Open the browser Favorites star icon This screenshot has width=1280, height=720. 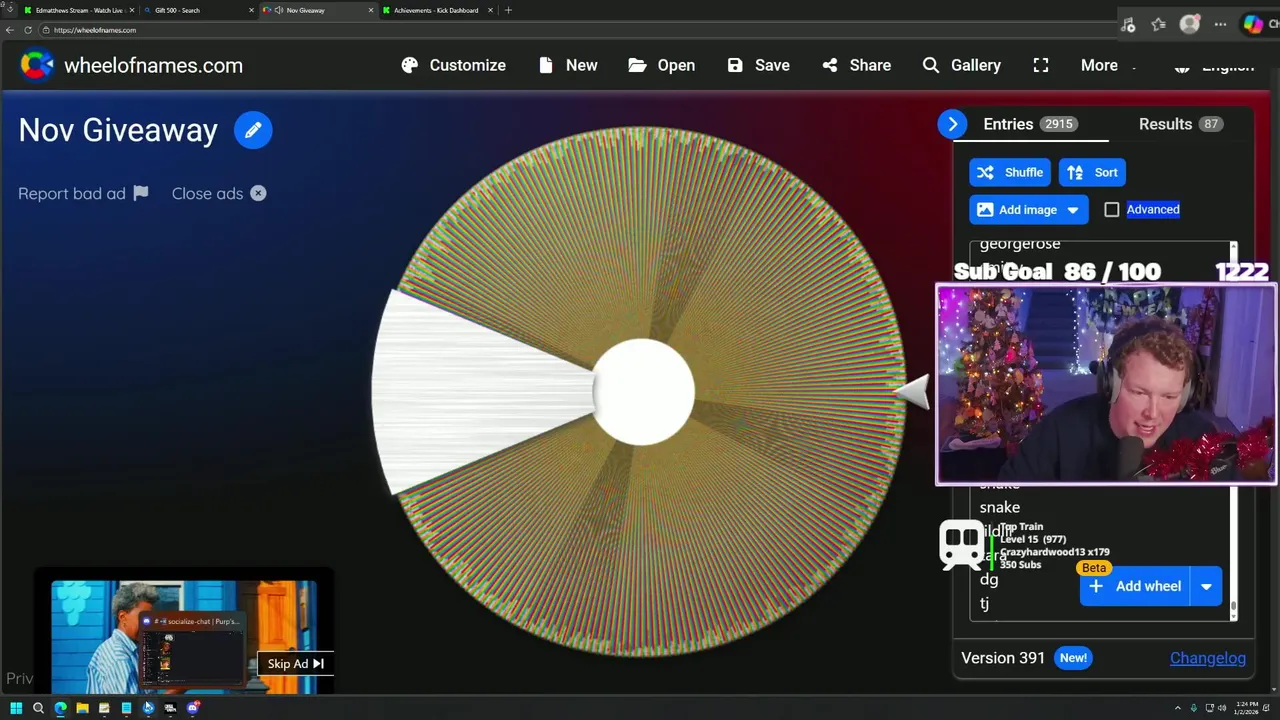click(1158, 24)
